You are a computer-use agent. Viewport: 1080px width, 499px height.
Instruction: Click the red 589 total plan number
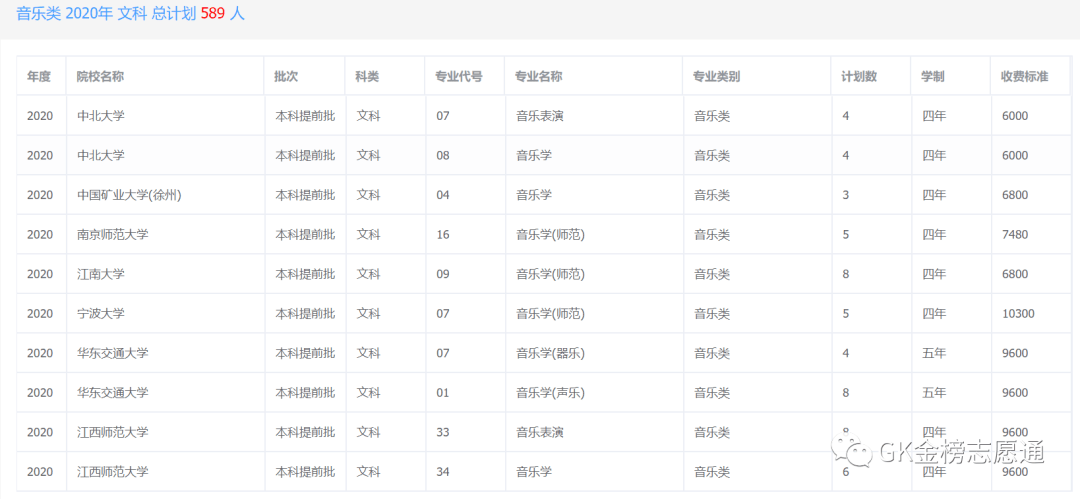tap(213, 14)
